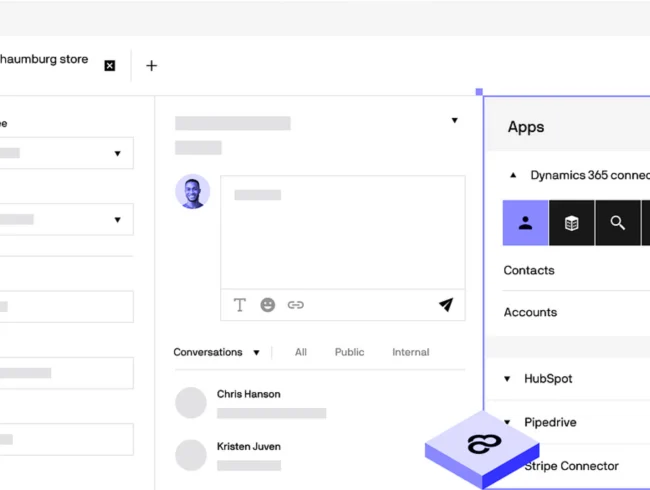Viewport: 650px width, 490px height.
Task: Expand the Pipedrive app section
Action: tap(508, 422)
